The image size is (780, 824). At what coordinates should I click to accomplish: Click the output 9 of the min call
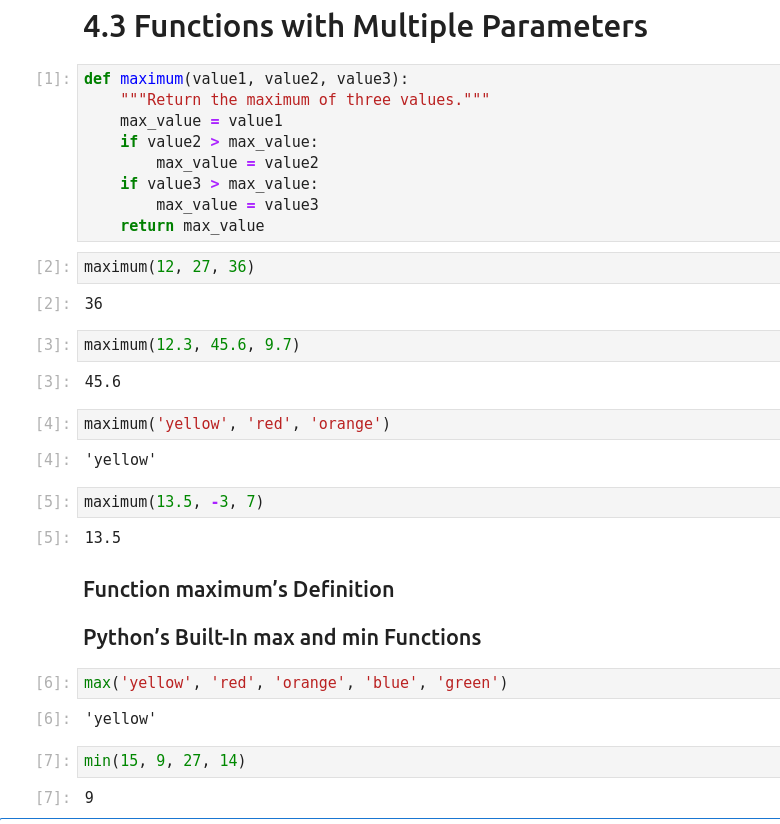[89, 798]
